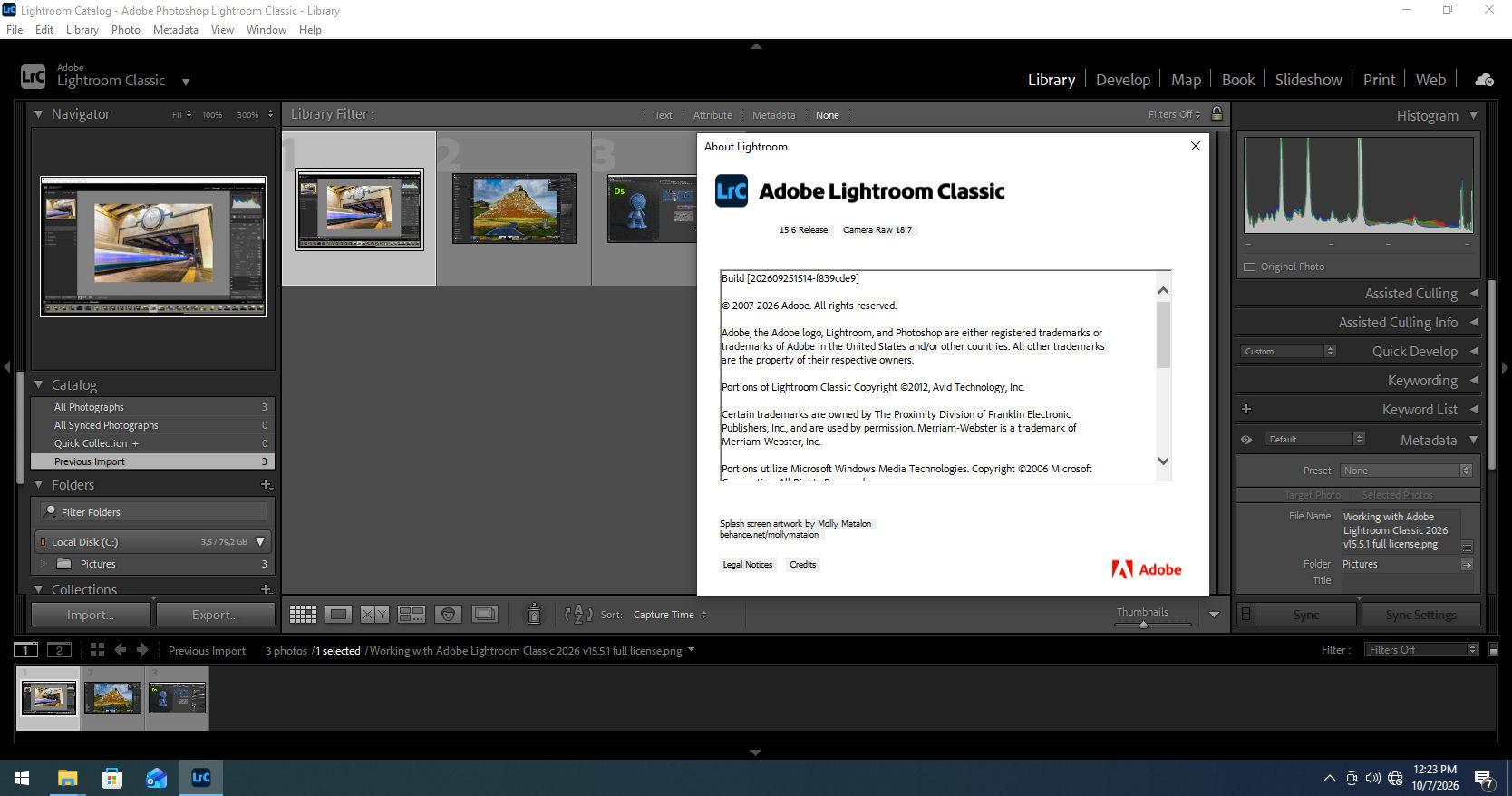This screenshot has width=1512, height=796.
Task: Expand the Keywording panel
Action: (1473, 381)
